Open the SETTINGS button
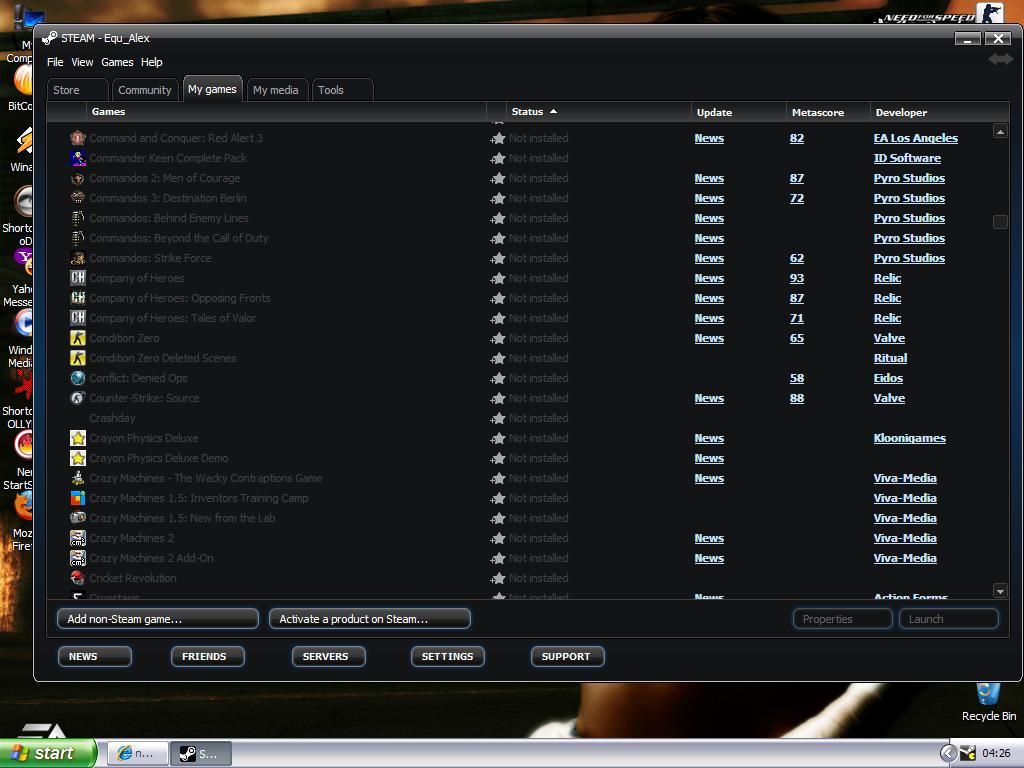1024x768 pixels. click(x=447, y=656)
